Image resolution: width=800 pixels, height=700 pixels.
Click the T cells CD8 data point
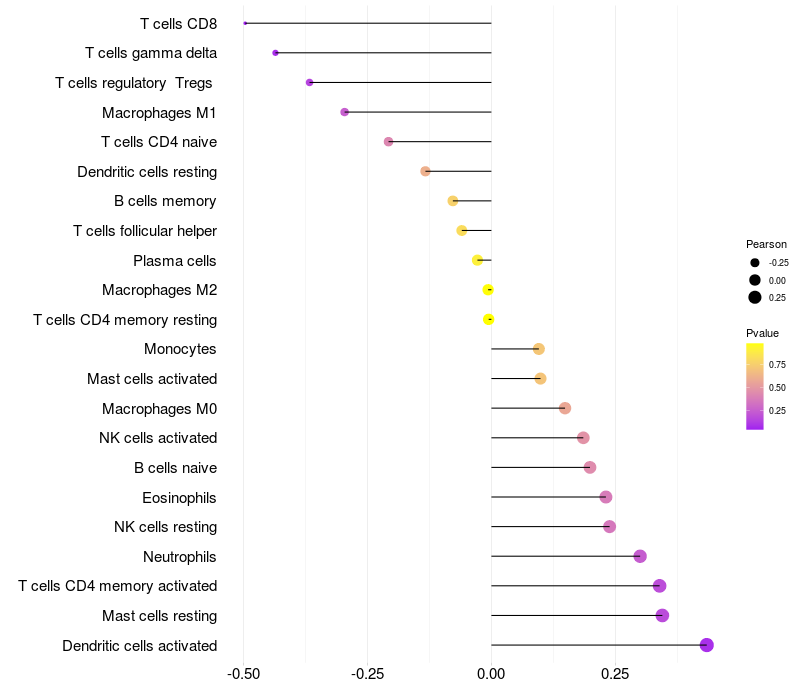point(245,23)
